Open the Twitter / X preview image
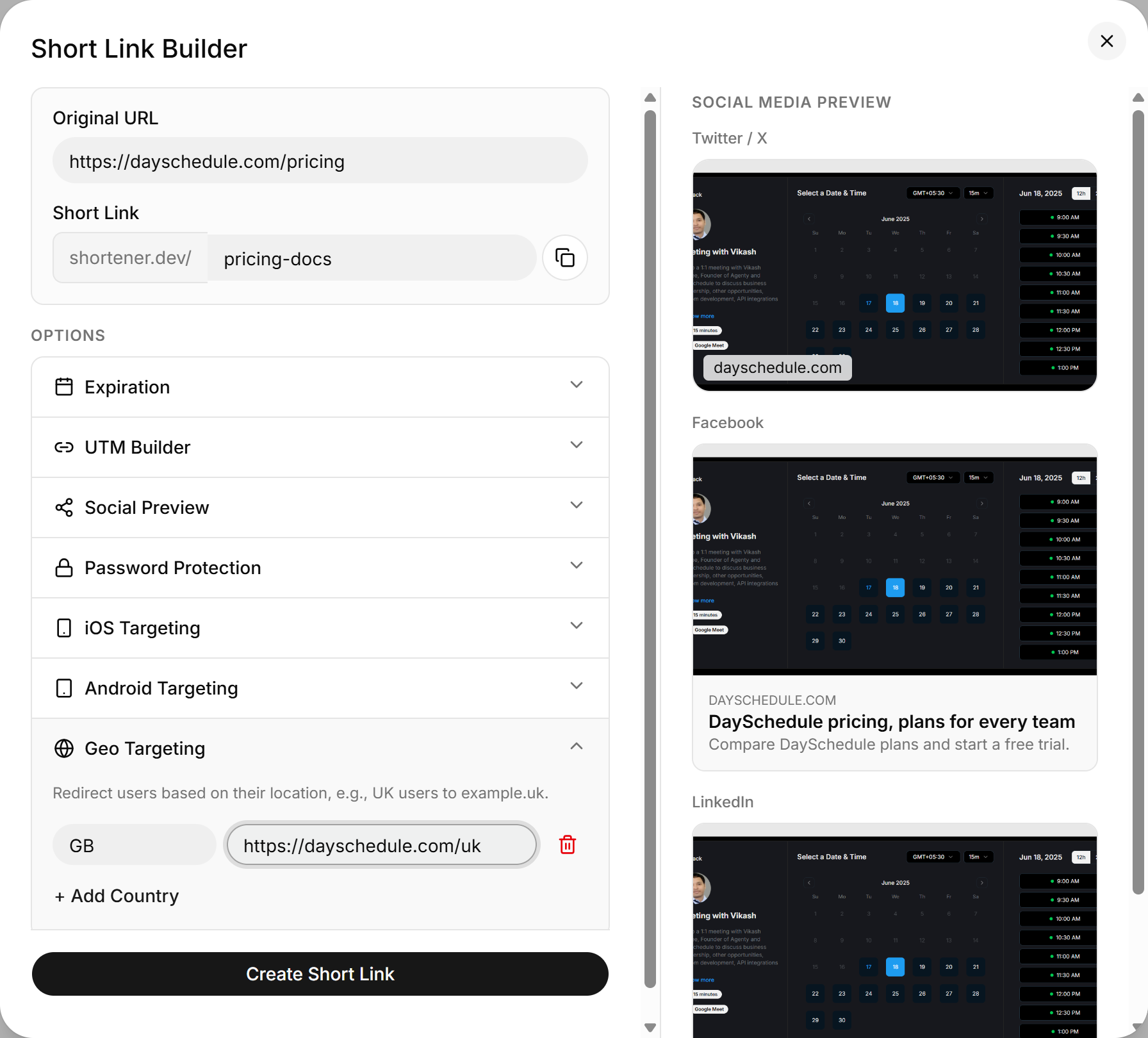Image resolution: width=1148 pixels, height=1038 pixels. [x=895, y=276]
